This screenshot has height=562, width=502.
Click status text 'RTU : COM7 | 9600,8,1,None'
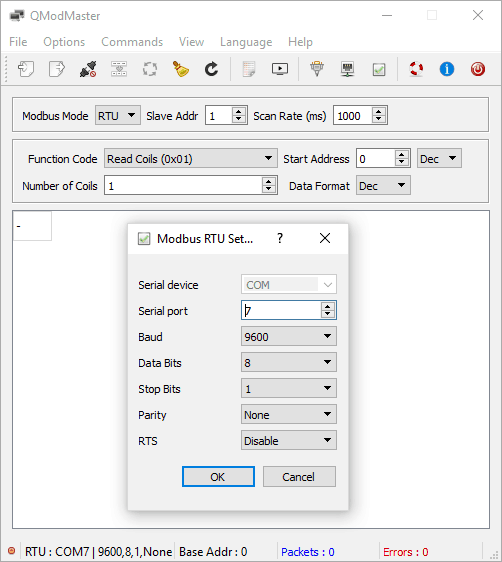(x=99, y=552)
